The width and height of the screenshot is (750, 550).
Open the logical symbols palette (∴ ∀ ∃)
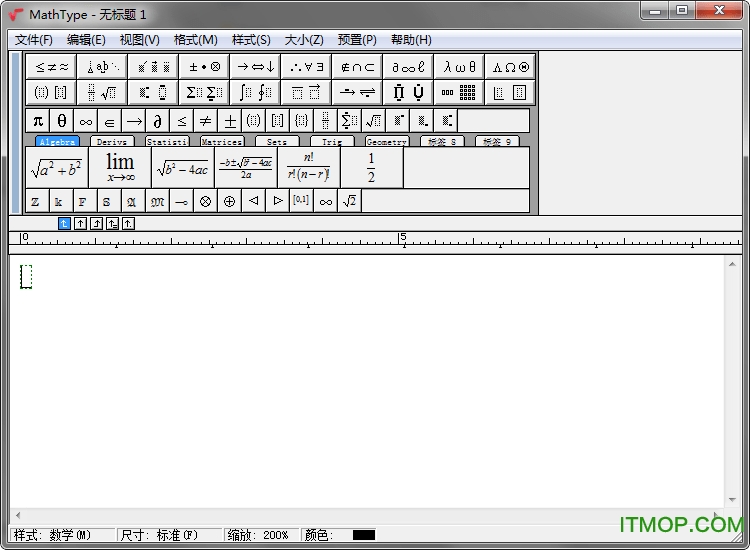click(307, 67)
